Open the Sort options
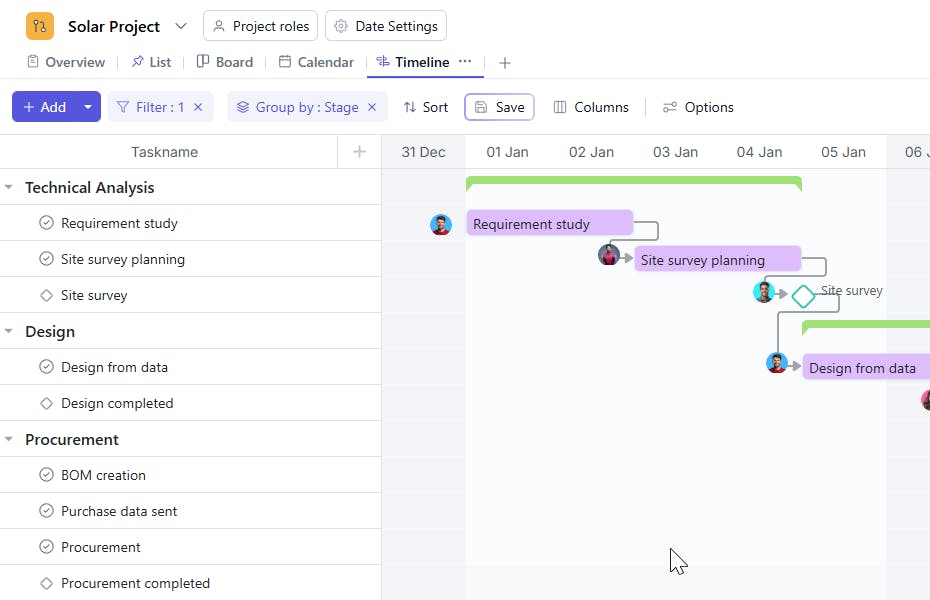This screenshot has height=600, width=930. click(426, 107)
